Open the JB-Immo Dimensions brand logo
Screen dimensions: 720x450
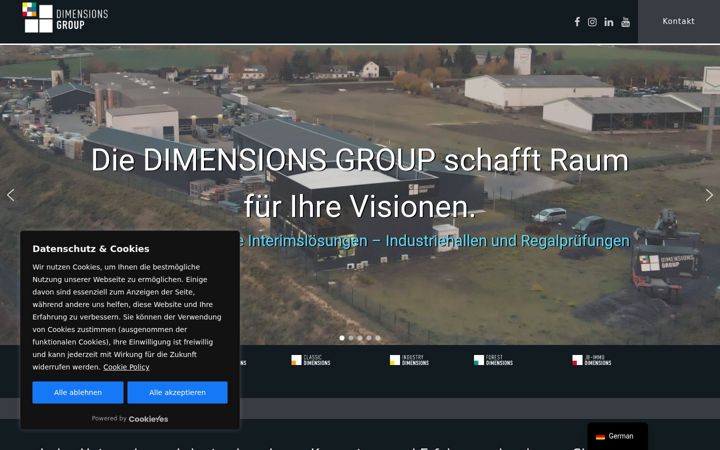(591, 360)
